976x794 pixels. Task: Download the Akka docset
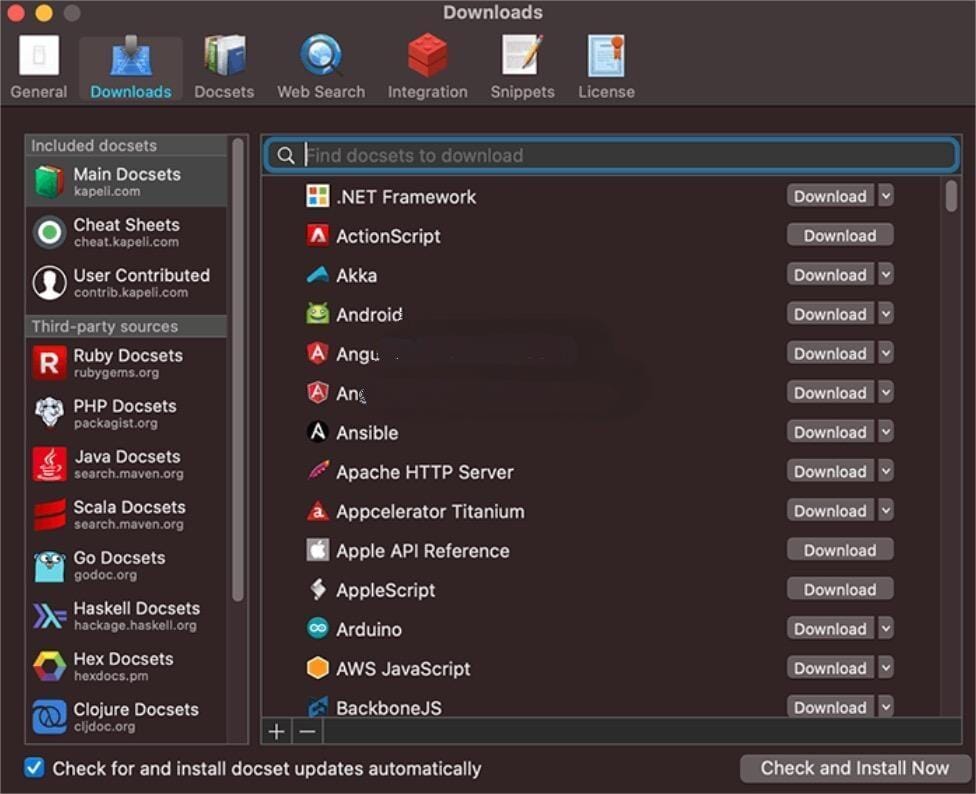pos(830,274)
